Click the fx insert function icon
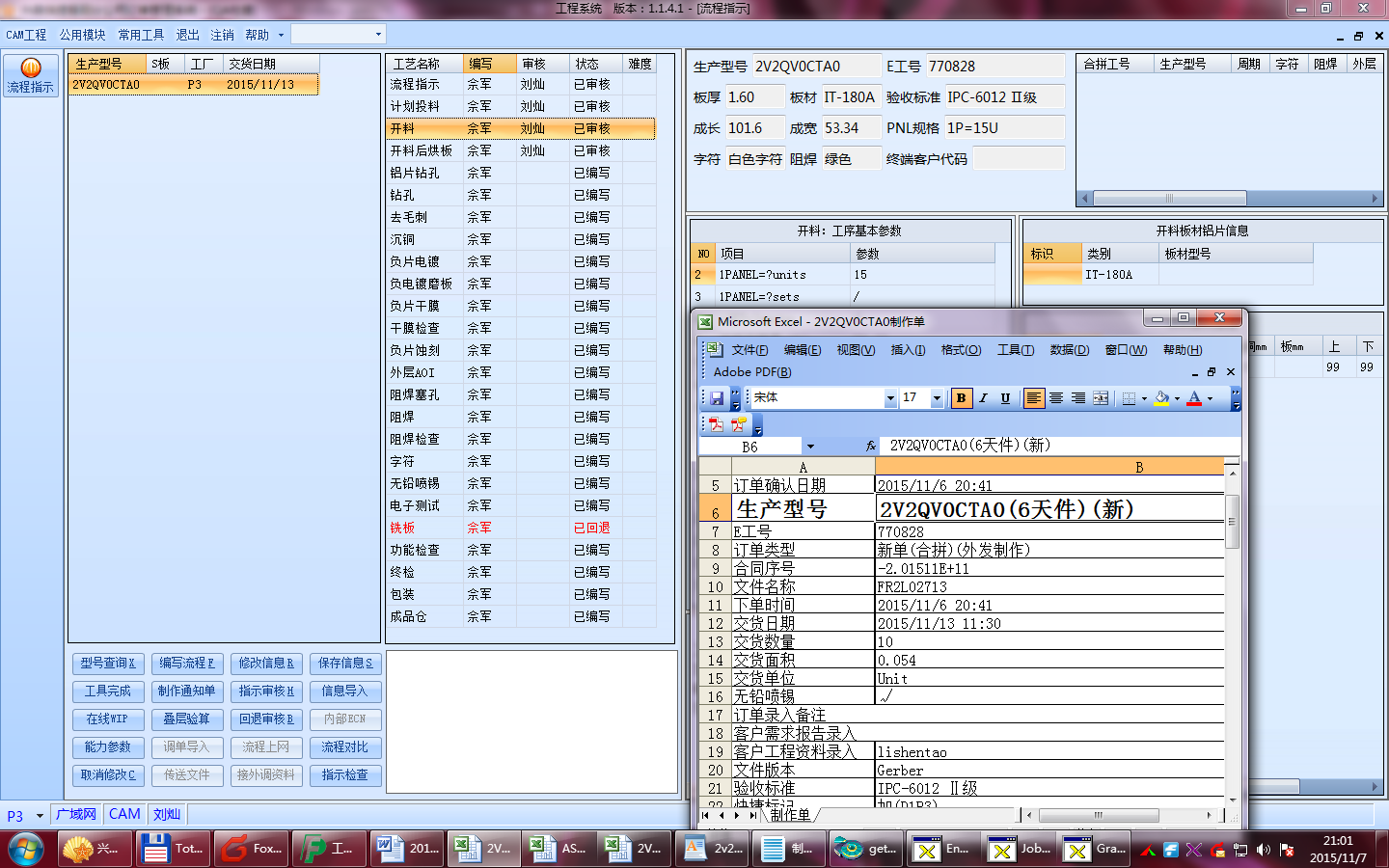Image resolution: width=1389 pixels, height=868 pixels. pyautogui.click(x=871, y=446)
